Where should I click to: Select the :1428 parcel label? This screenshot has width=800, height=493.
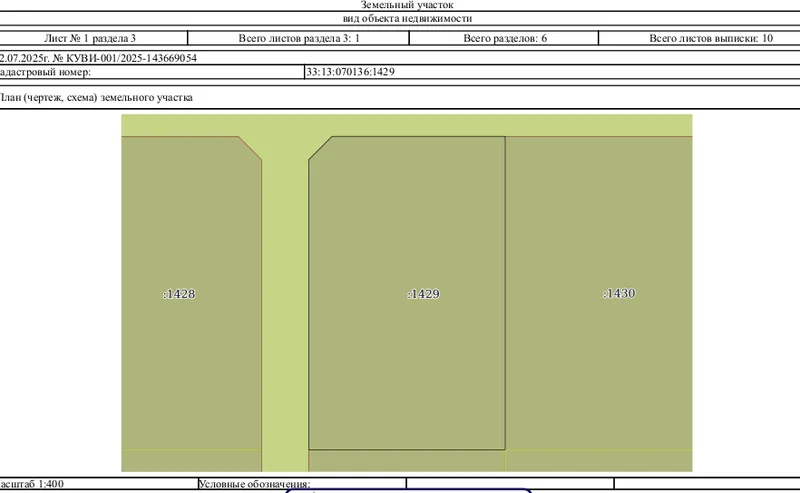[179, 294]
